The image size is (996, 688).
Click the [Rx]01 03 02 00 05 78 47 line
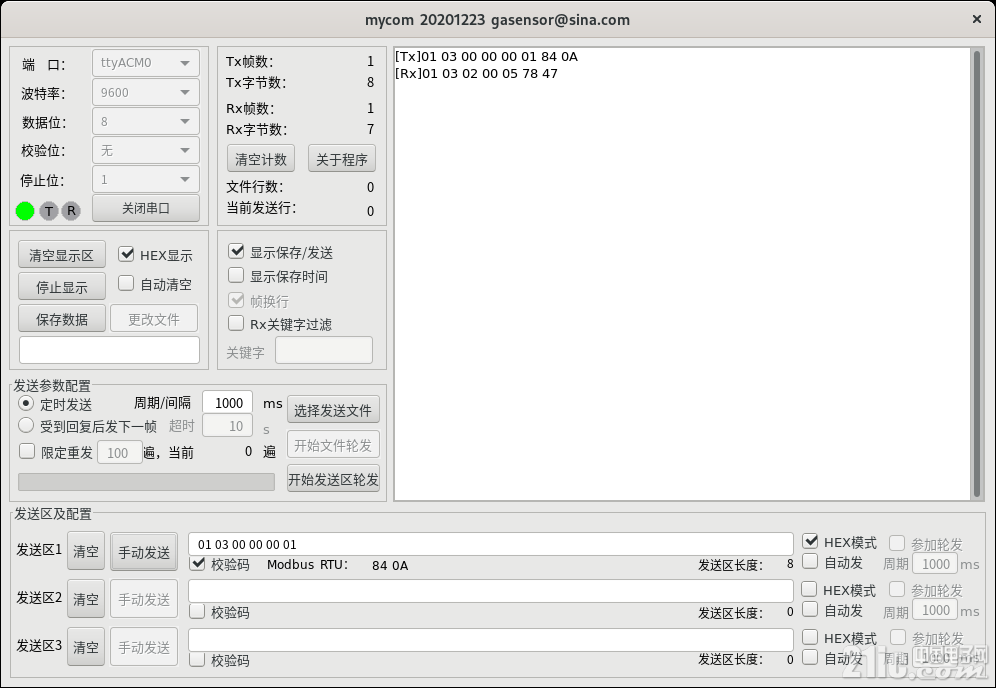point(476,74)
